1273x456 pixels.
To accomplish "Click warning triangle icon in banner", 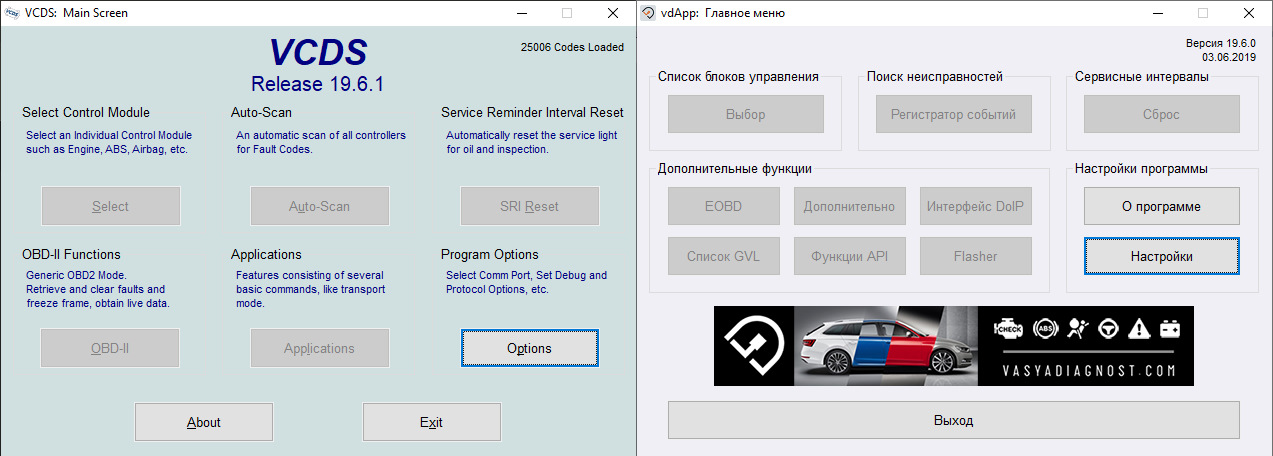I will 1139,328.
